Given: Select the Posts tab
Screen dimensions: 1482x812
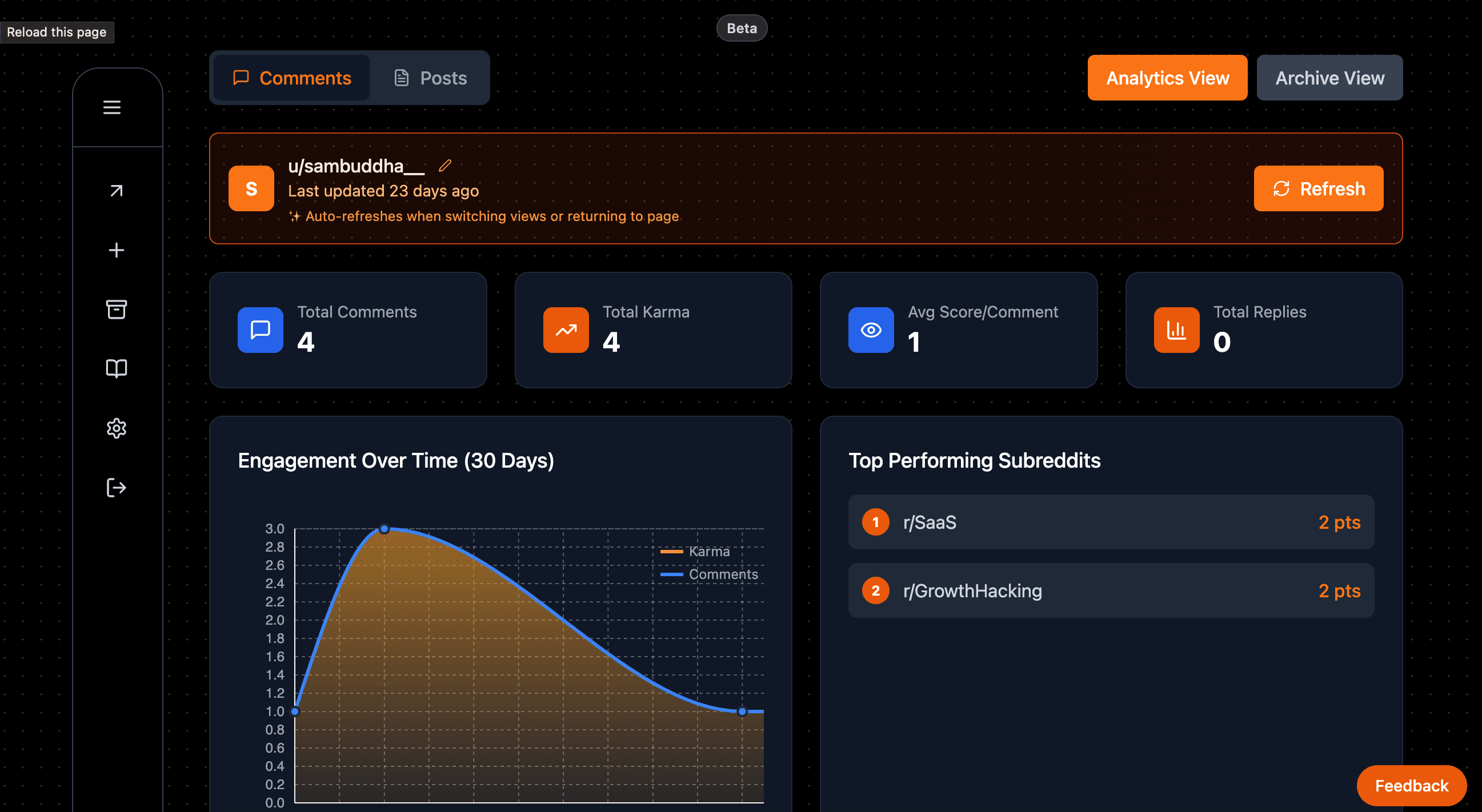Looking at the screenshot, I should [430, 78].
